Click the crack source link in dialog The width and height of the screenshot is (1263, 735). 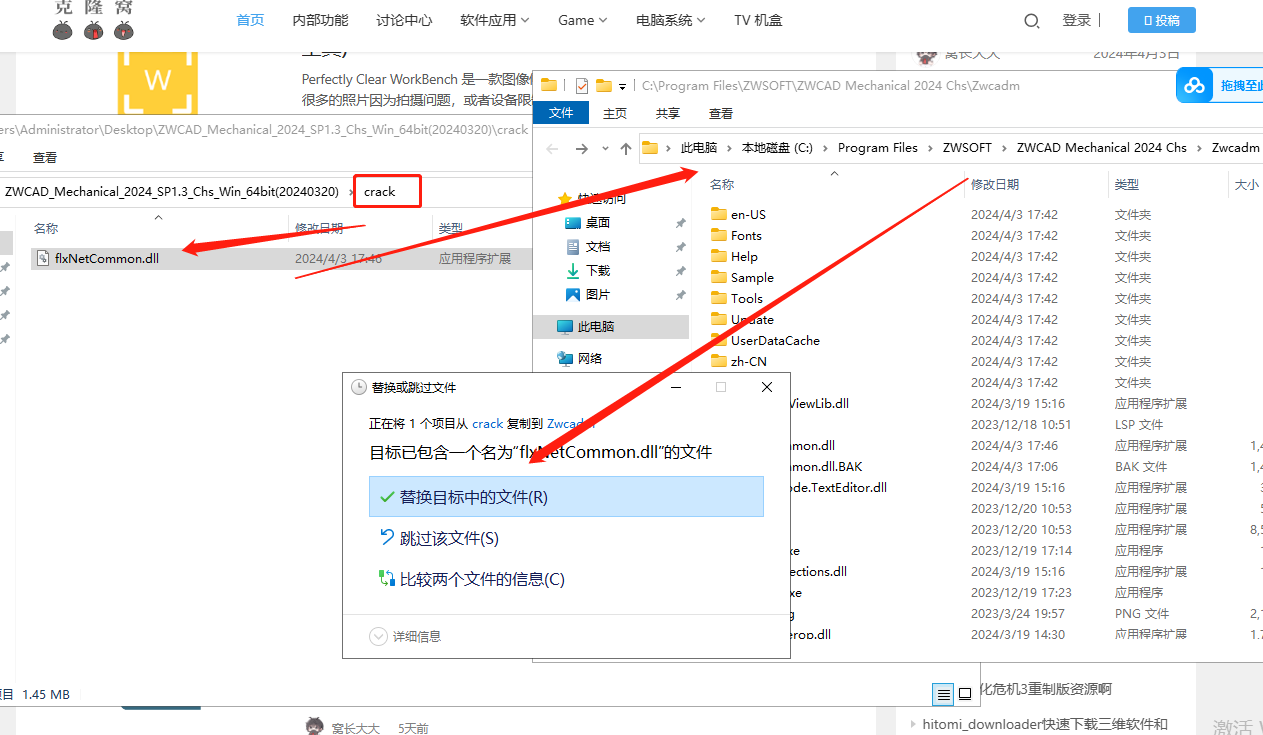pyautogui.click(x=488, y=424)
